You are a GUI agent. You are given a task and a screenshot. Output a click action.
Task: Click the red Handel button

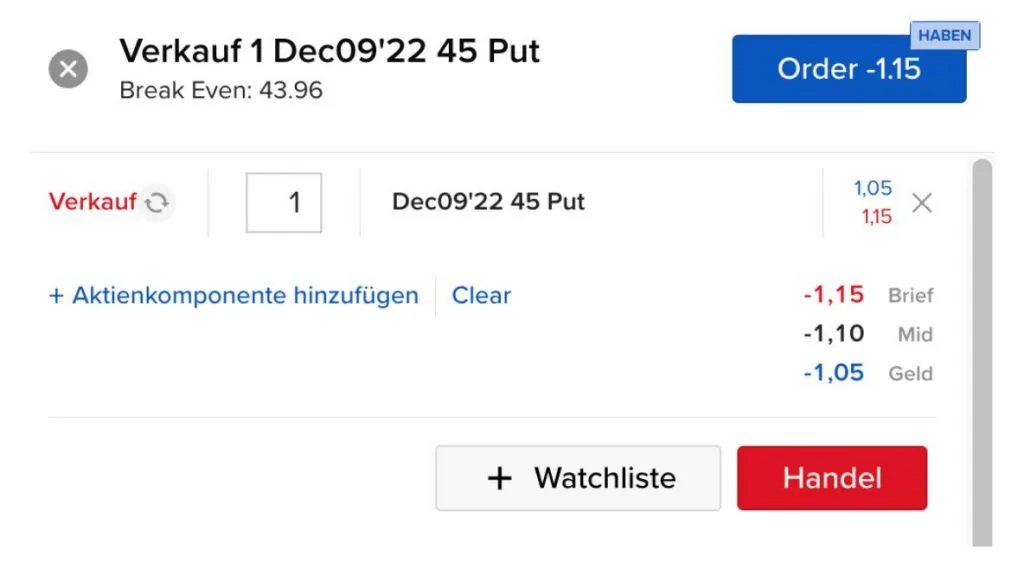(x=832, y=478)
